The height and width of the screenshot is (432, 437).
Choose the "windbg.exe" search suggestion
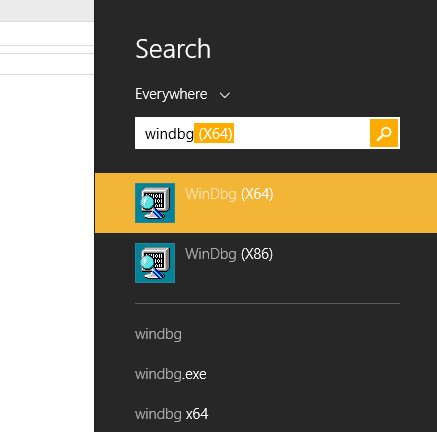tap(171, 374)
